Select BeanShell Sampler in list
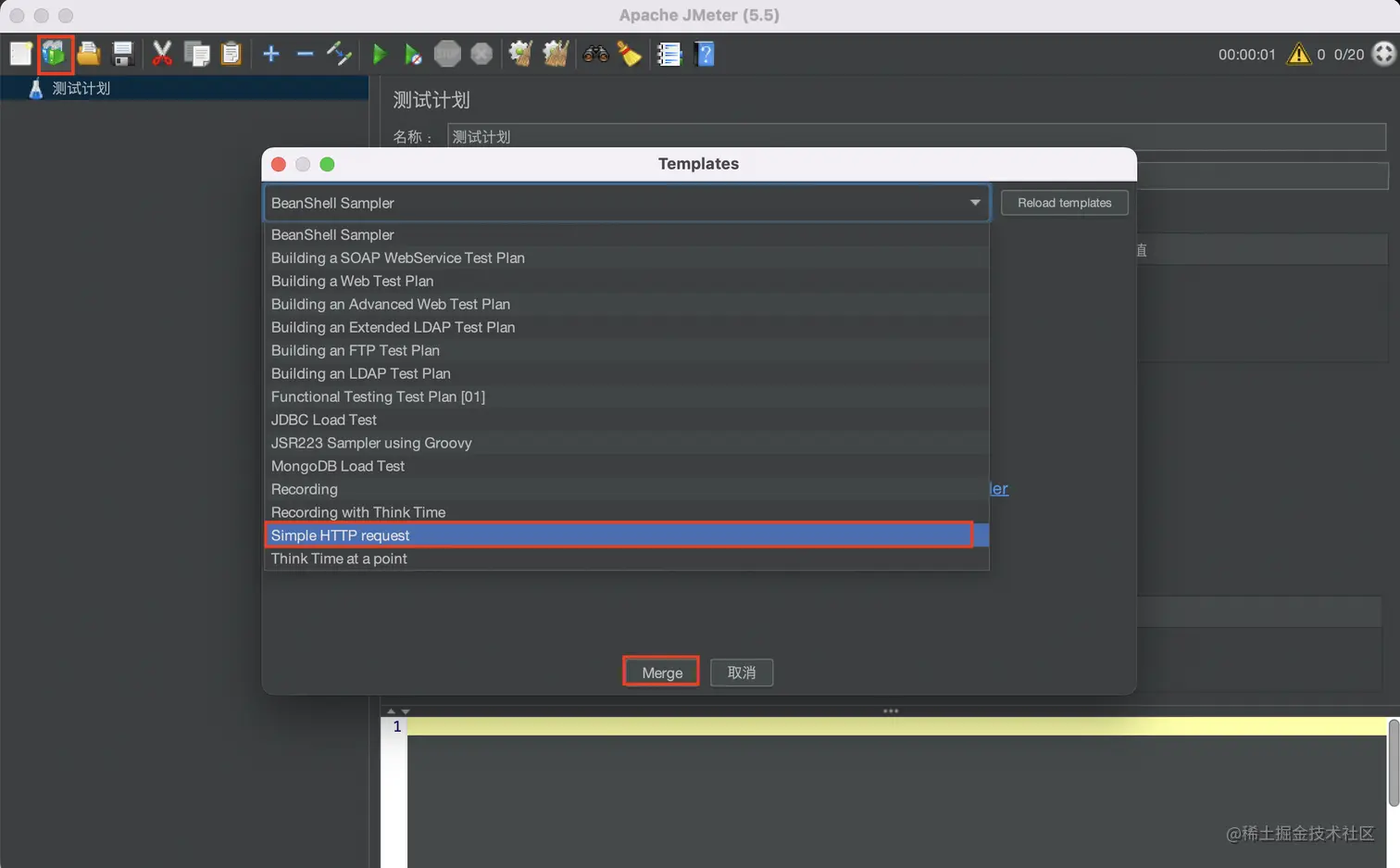The width and height of the screenshot is (1400, 868). pos(627,234)
